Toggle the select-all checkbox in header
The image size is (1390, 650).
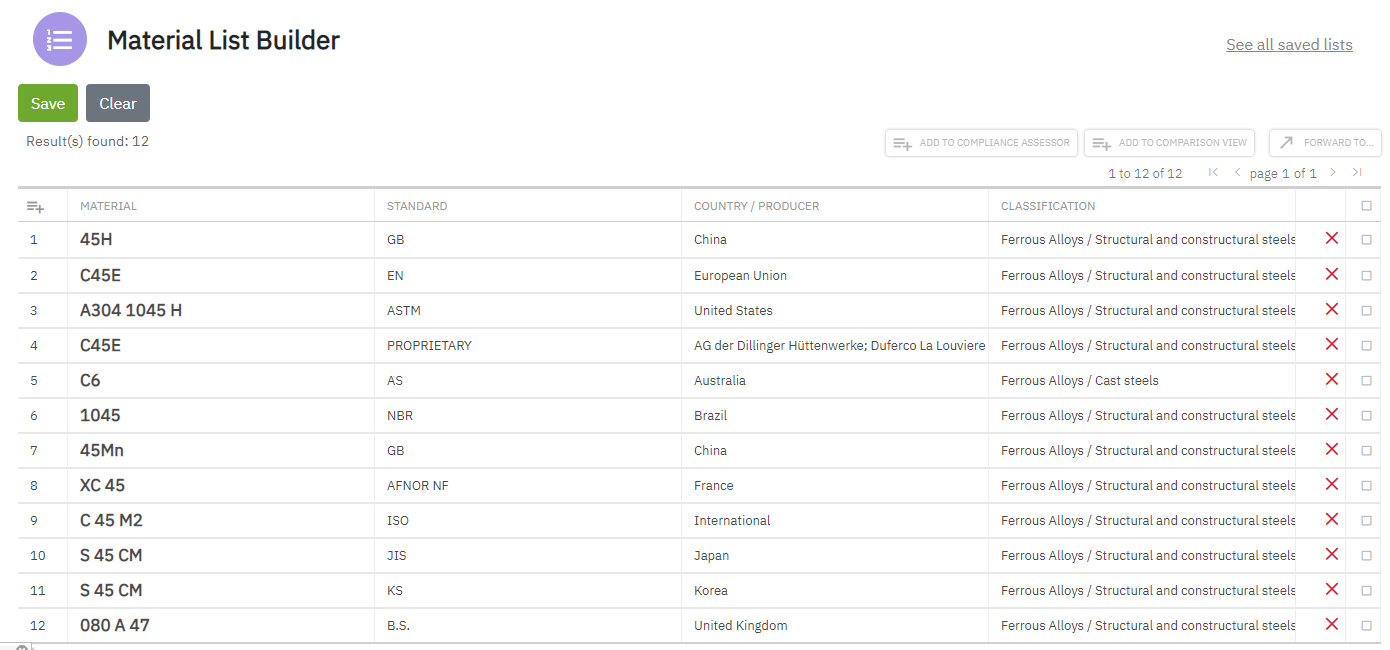point(1367,206)
